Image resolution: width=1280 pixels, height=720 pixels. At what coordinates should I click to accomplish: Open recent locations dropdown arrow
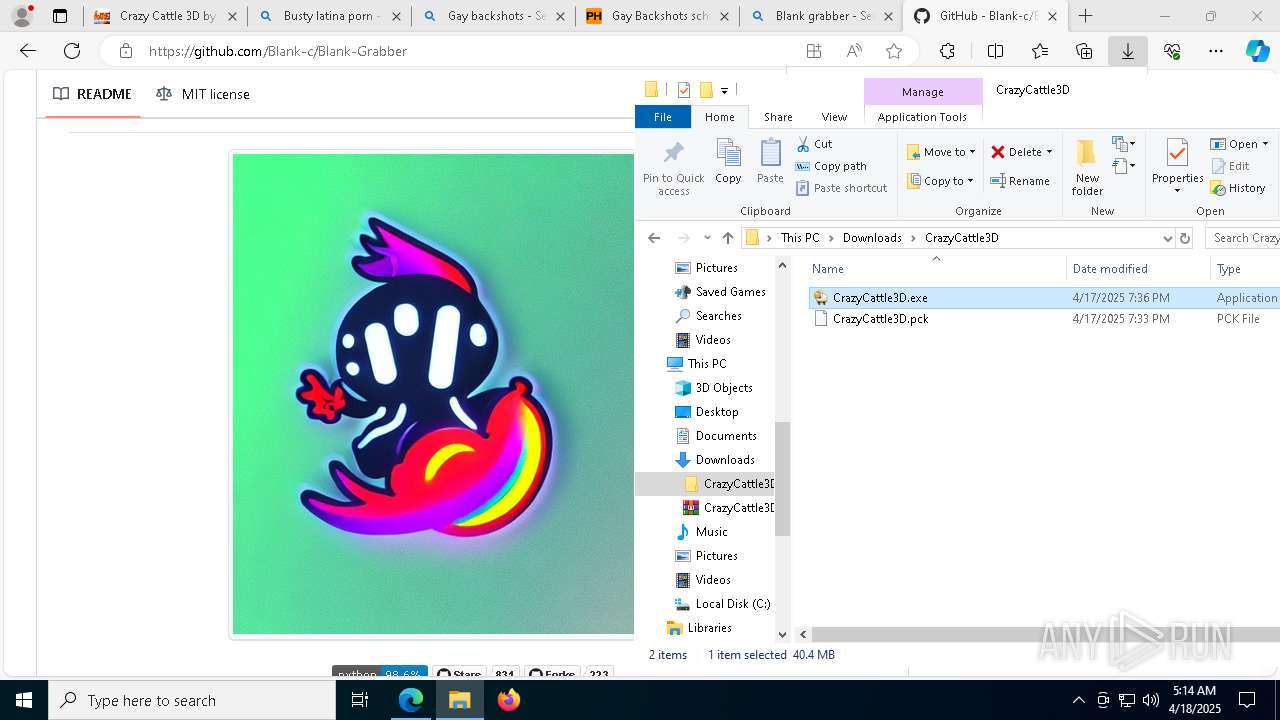[707, 238]
